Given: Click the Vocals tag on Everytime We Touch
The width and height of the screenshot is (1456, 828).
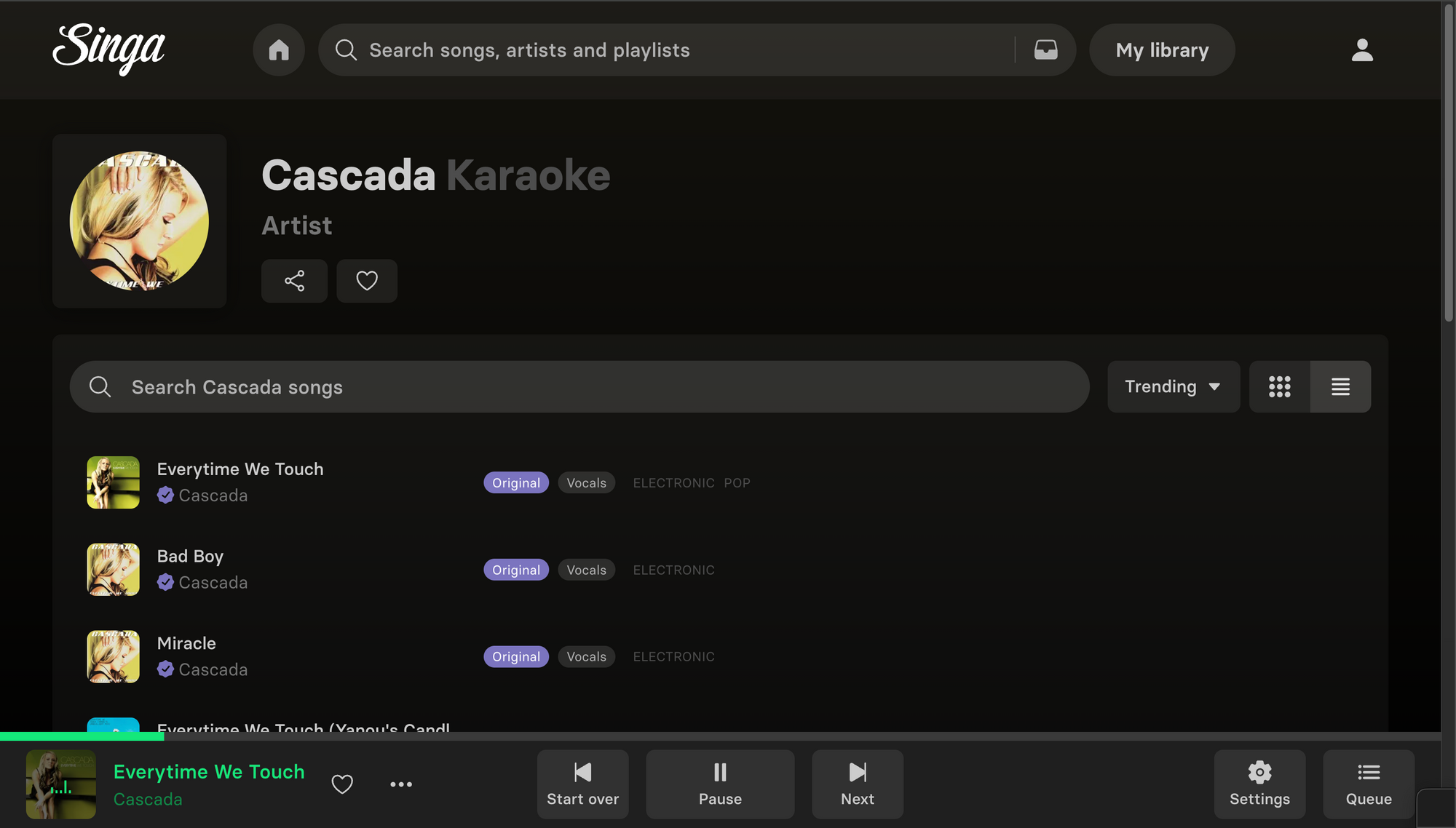Looking at the screenshot, I should [x=587, y=482].
